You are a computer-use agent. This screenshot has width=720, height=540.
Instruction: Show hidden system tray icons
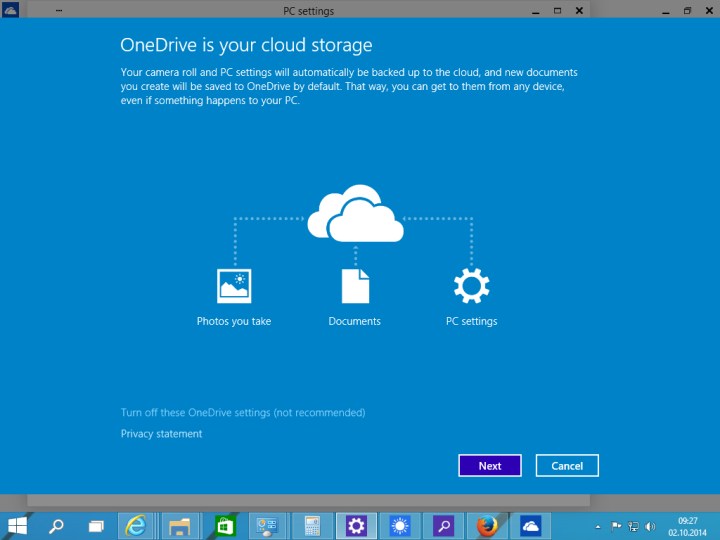[598, 527]
